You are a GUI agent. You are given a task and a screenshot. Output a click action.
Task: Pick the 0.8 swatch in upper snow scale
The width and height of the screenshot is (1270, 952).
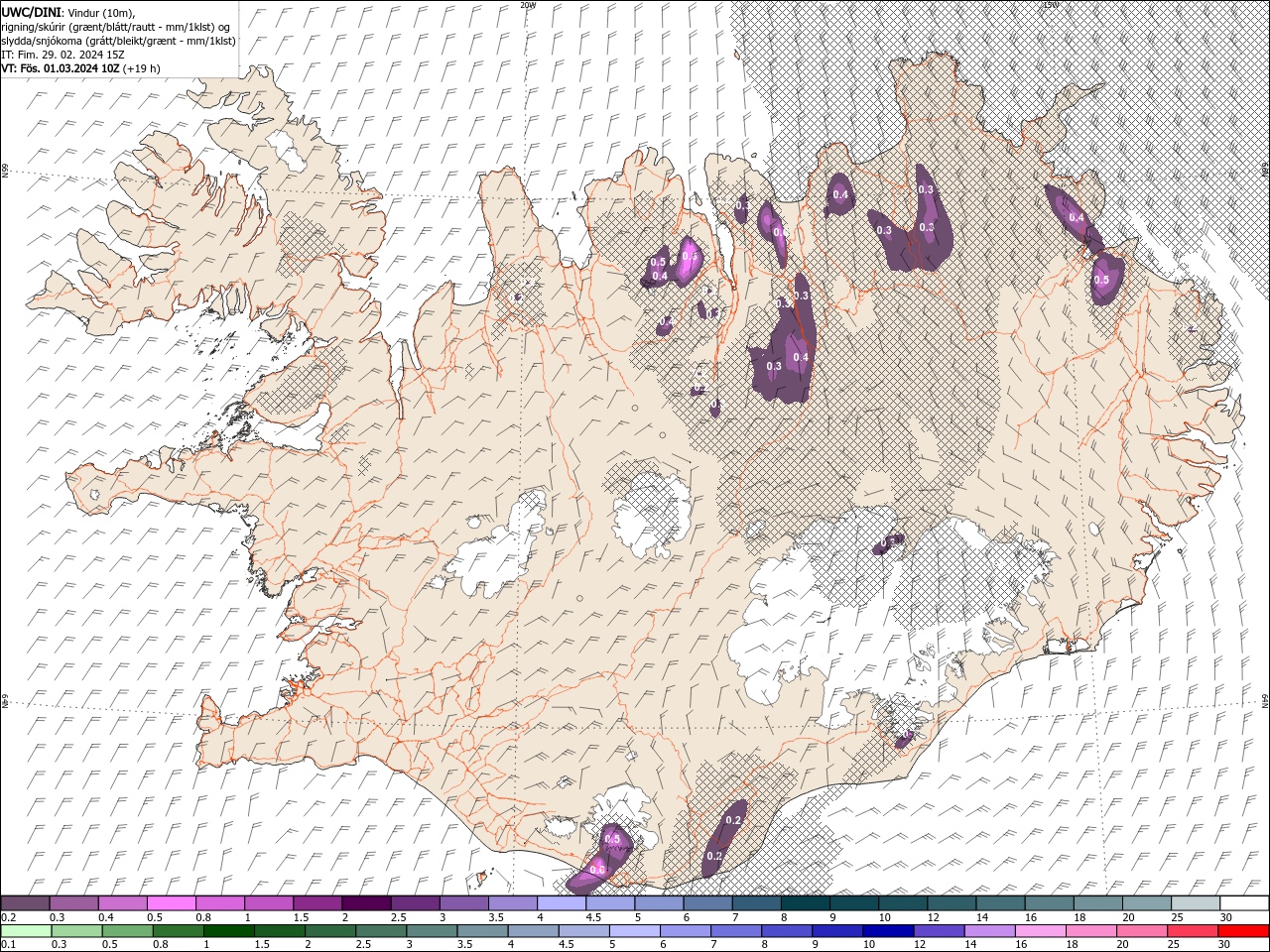(x=219, y=903)
